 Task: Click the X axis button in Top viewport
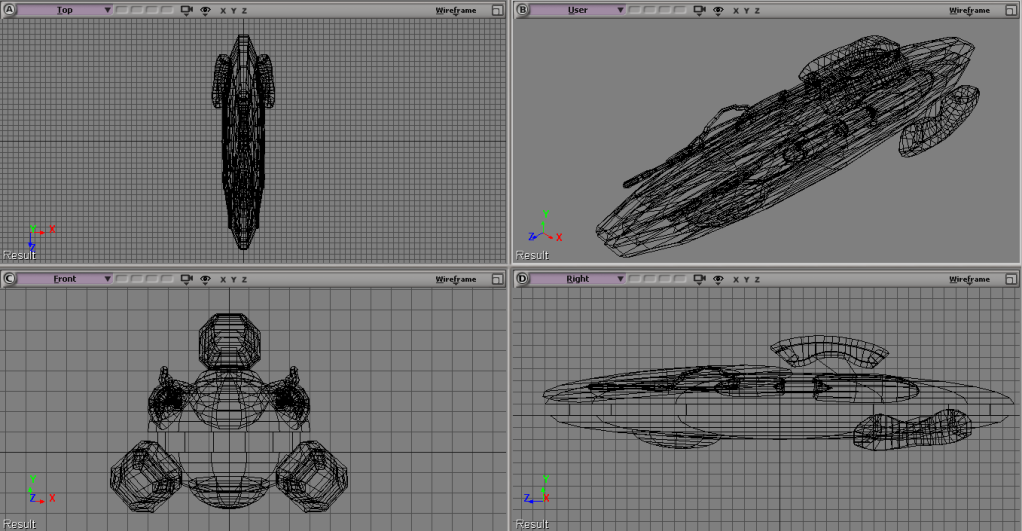point(223,11)
